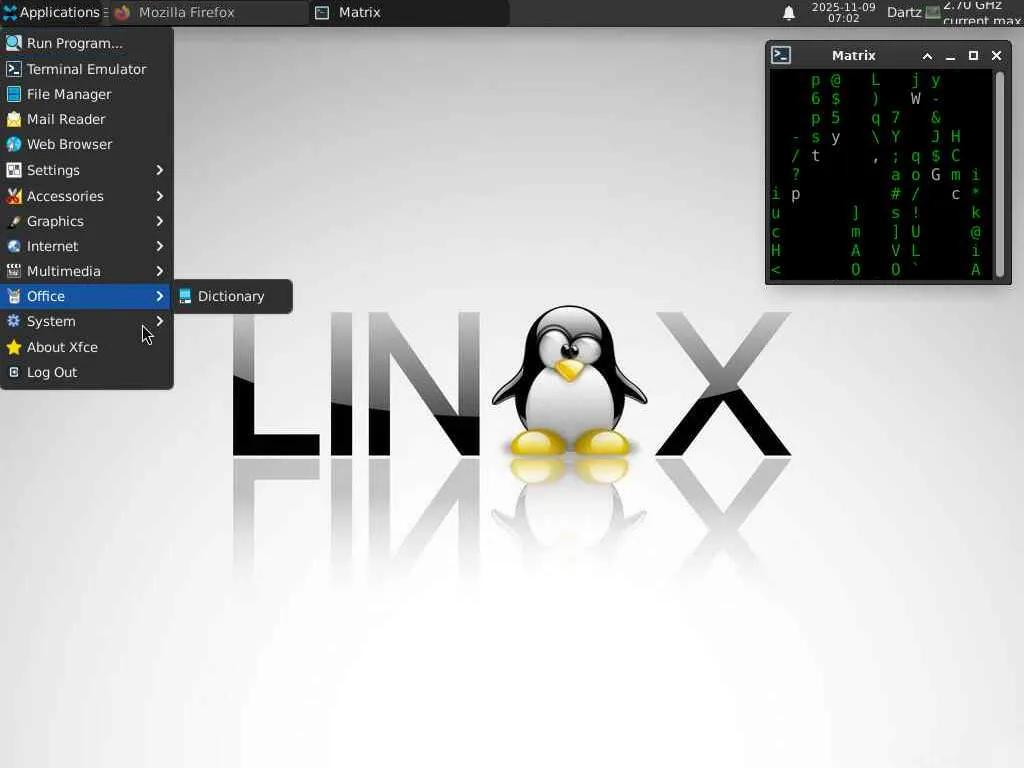Viewport: 1024px width, 768px height.
Task: Click the Matrix window title text
Action: 854,56
